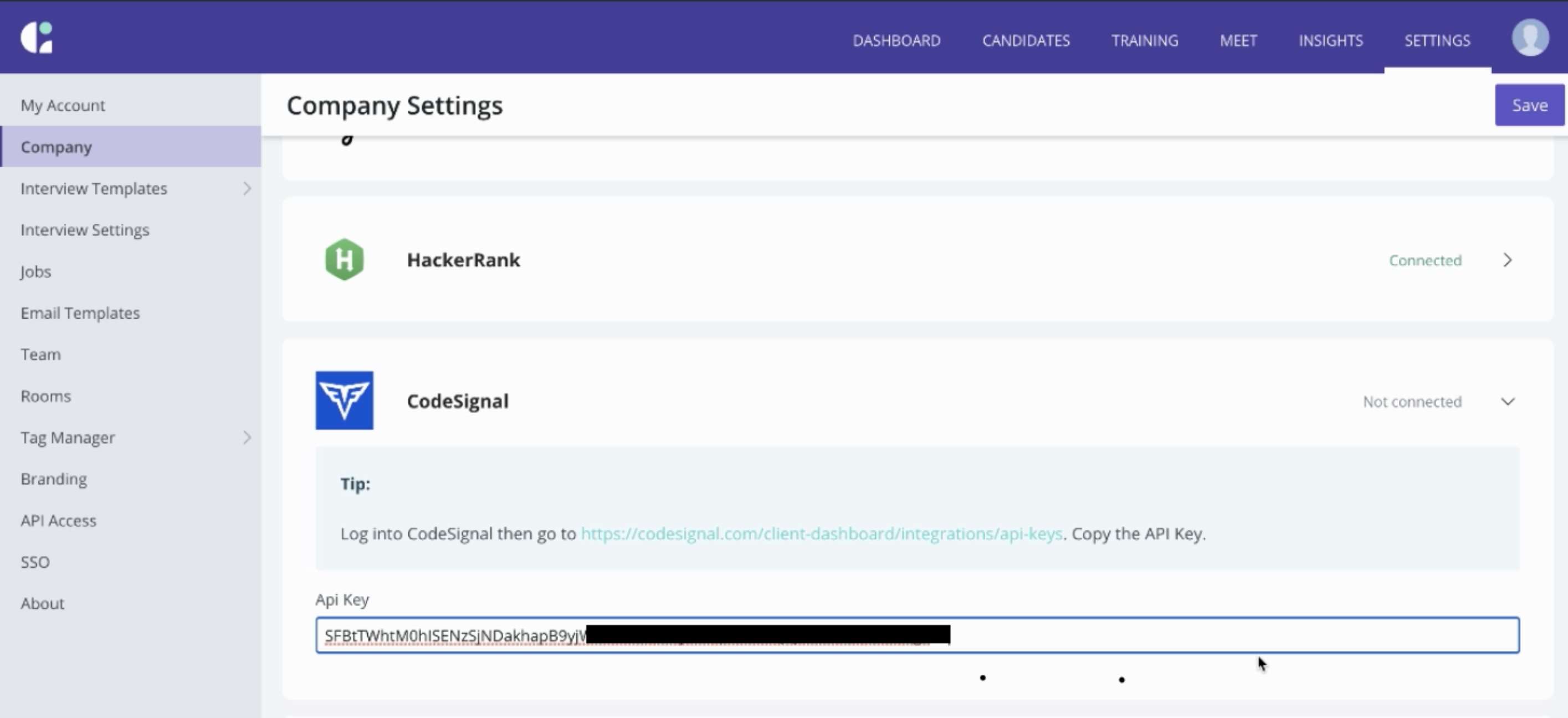Open the TRAINING section

[1144, 40]
